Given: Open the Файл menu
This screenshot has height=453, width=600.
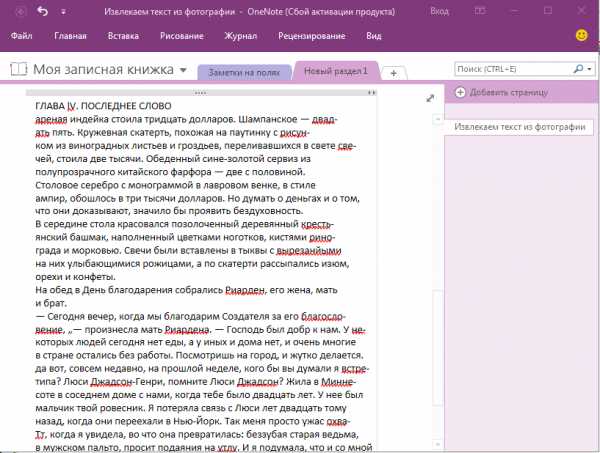Looking at the screenshot, I should 23,35.
